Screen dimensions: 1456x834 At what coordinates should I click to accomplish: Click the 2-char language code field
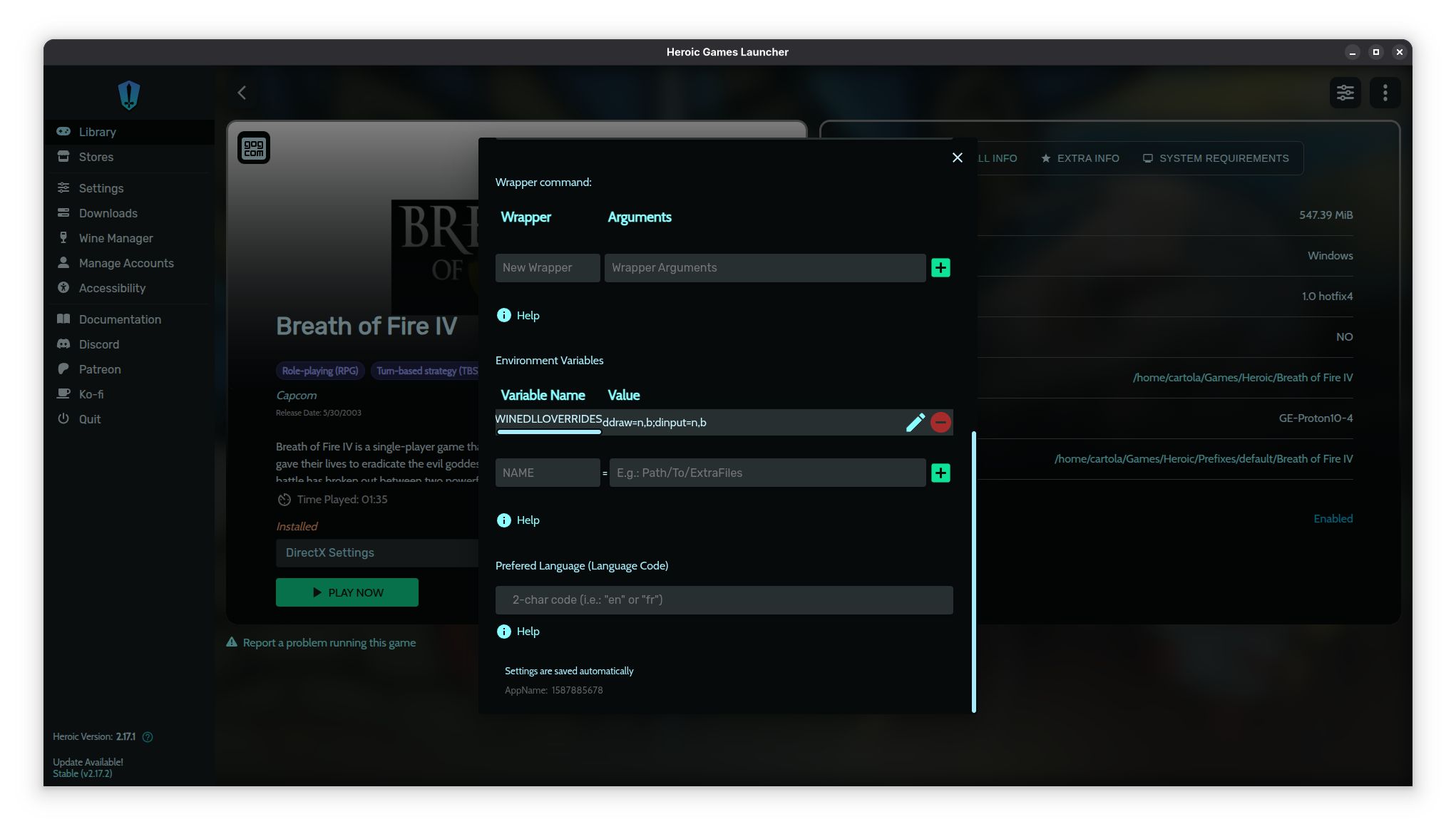click(x=724, y=600)
